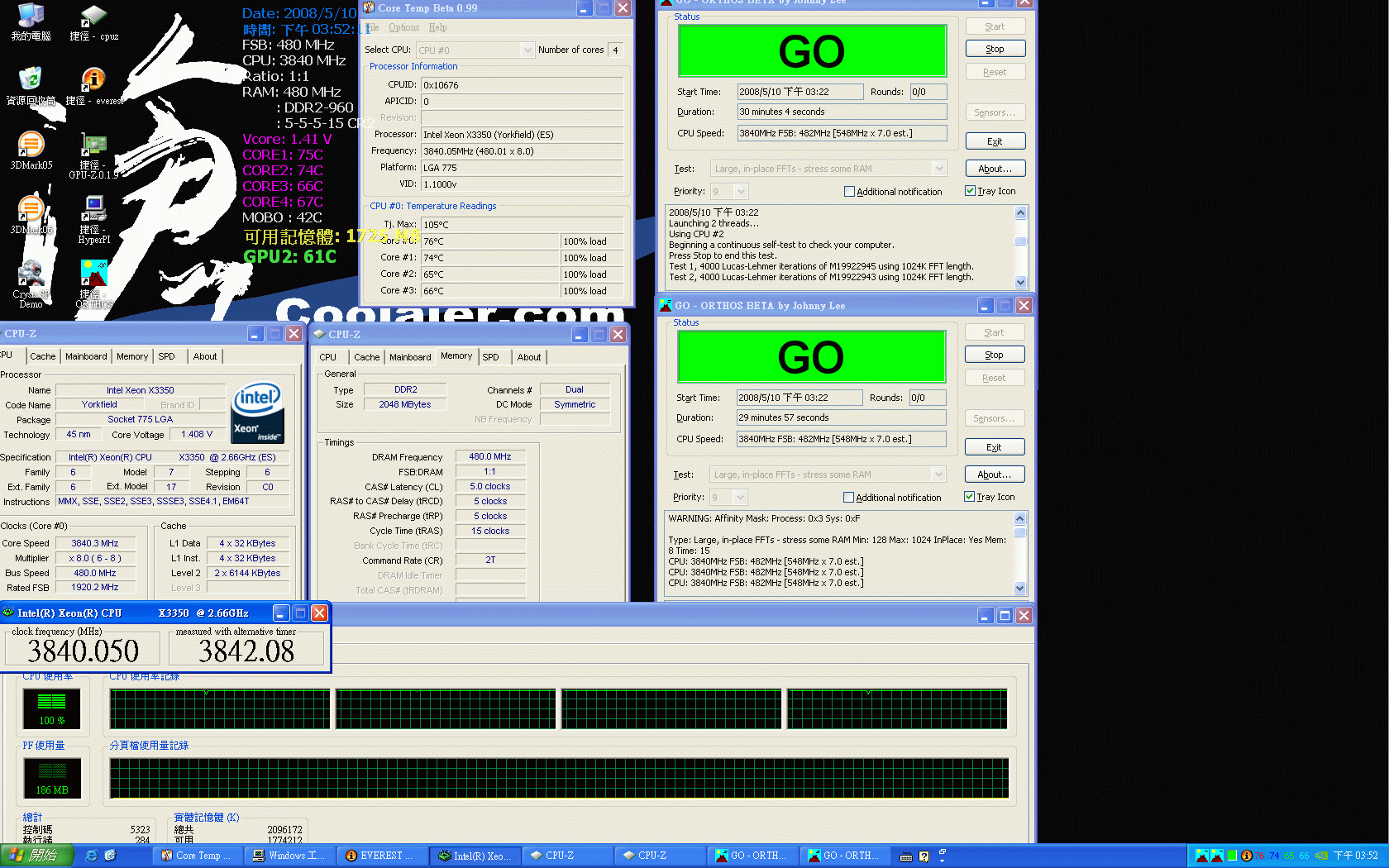Image resolution: width=1389 pixels, height=868 pixels.
Task: Click the DRAM Frequency 480.0 MHz value
Action: 491,456
